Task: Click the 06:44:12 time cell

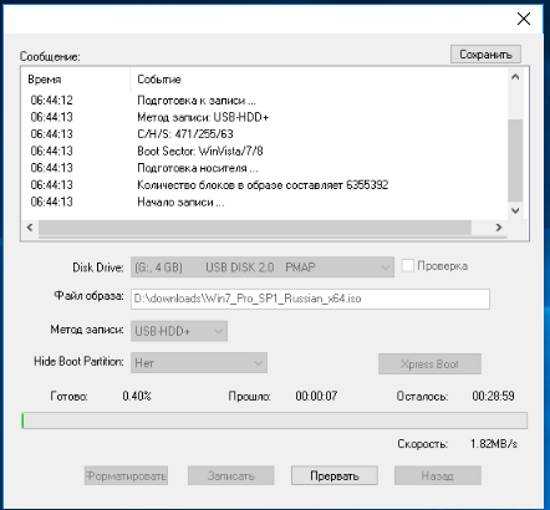Action: 51,100
